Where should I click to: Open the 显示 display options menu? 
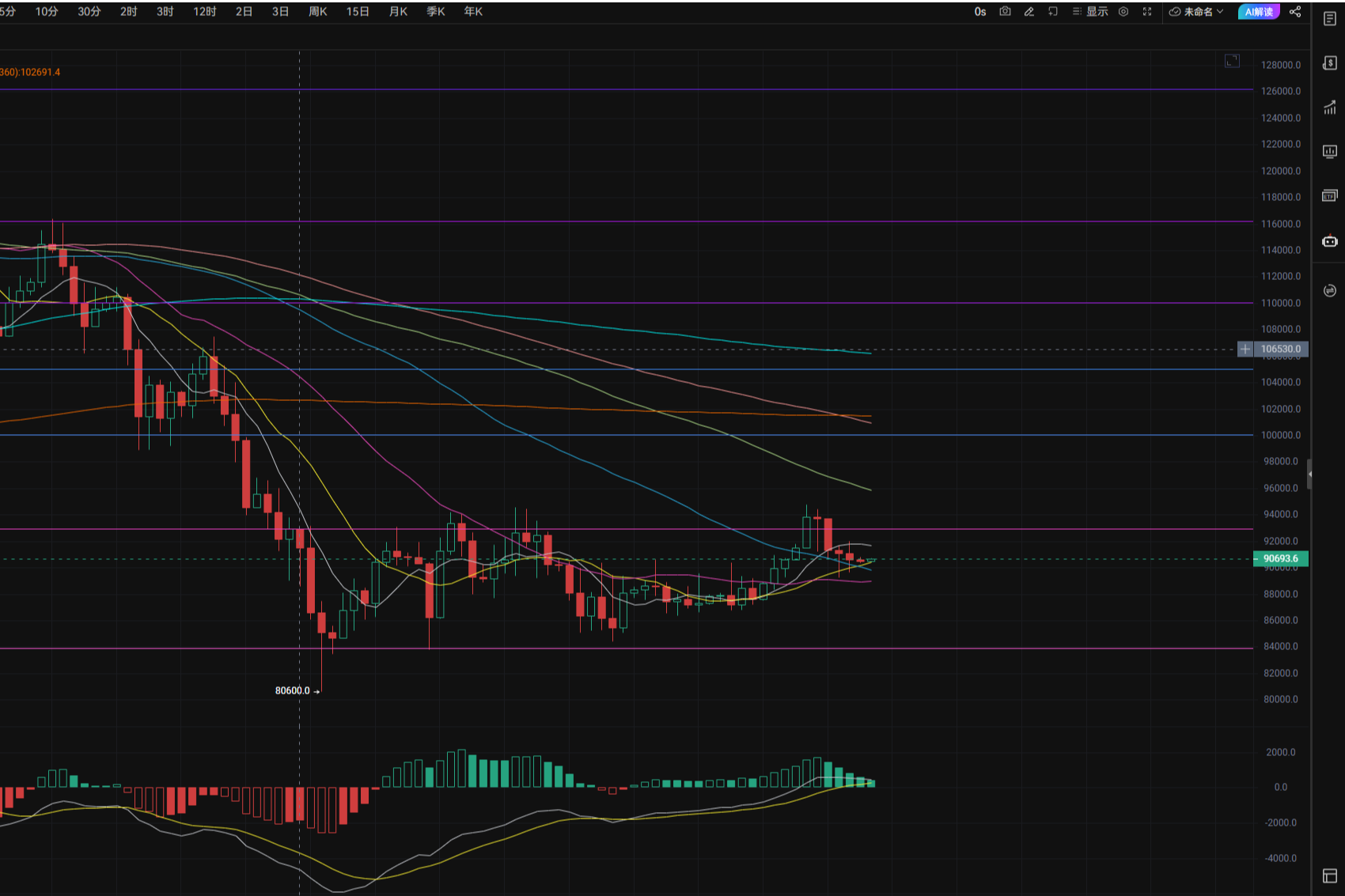click(1090, 12)
